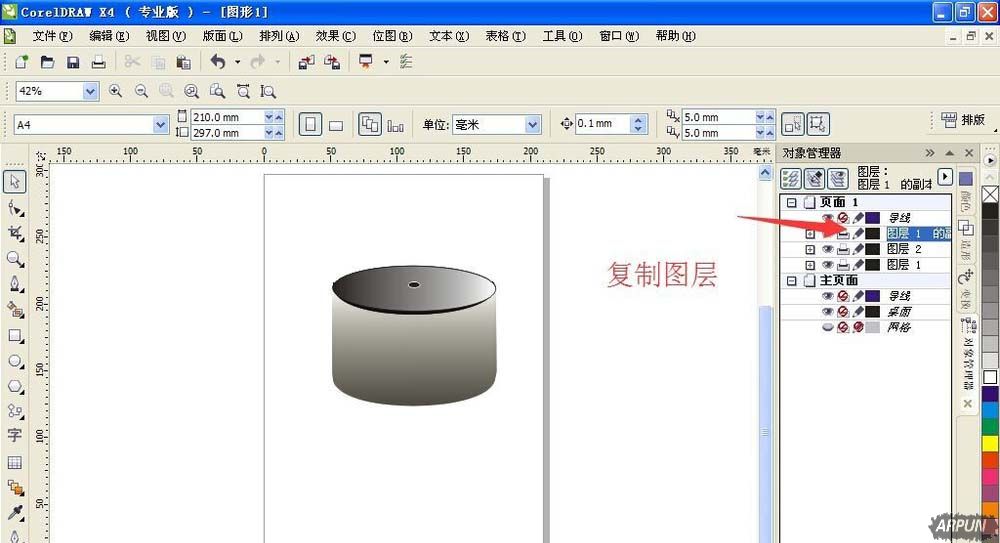Hide layer 图层 2 via eye icon

tap(827, 249)
